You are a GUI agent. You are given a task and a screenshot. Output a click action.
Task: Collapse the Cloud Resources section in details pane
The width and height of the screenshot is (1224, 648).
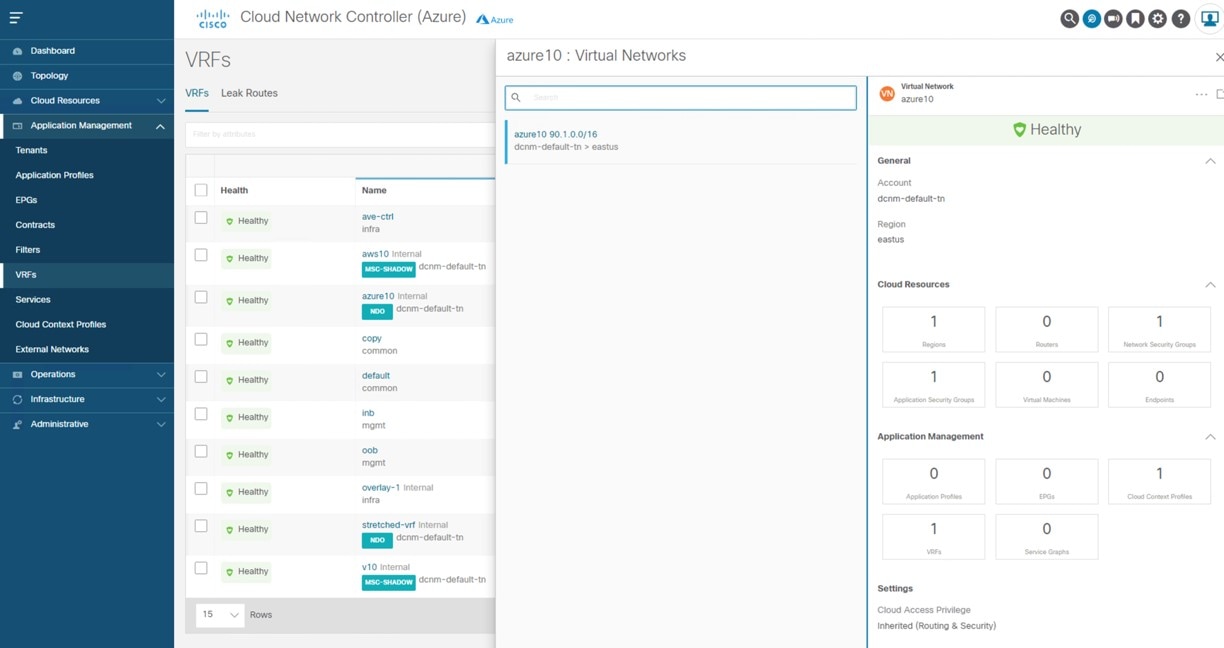click(x=1210, y=285)
